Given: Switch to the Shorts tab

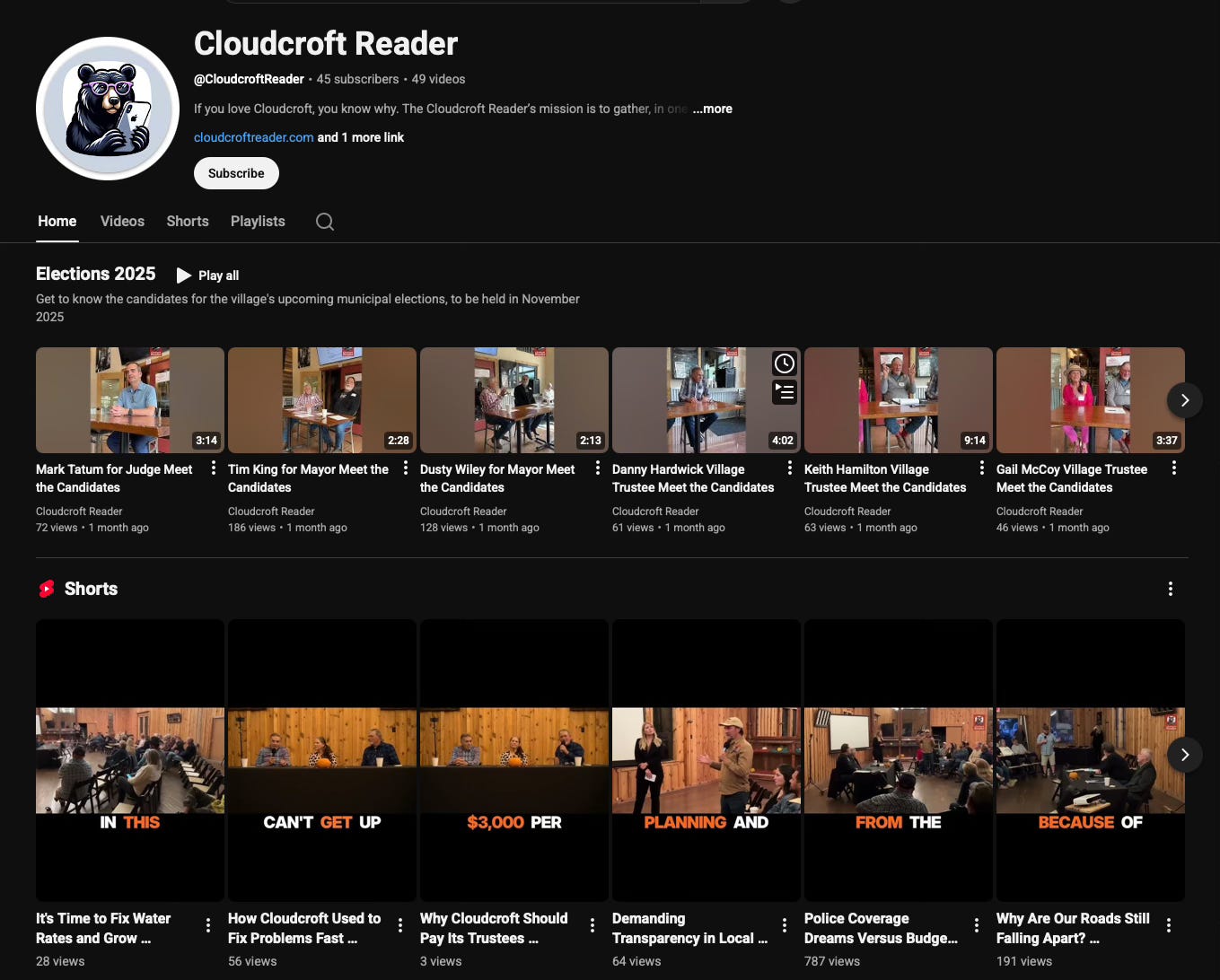Looking at the screenshot, I should (x=188, y=222).
